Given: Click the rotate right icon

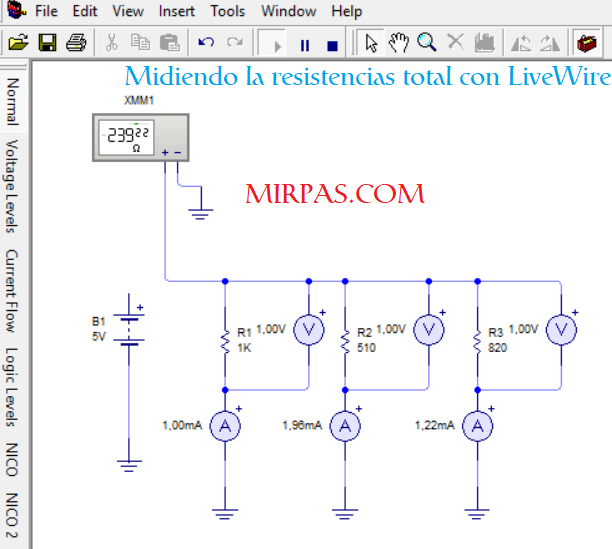Looking at the screenshot, I should point(550,43).
